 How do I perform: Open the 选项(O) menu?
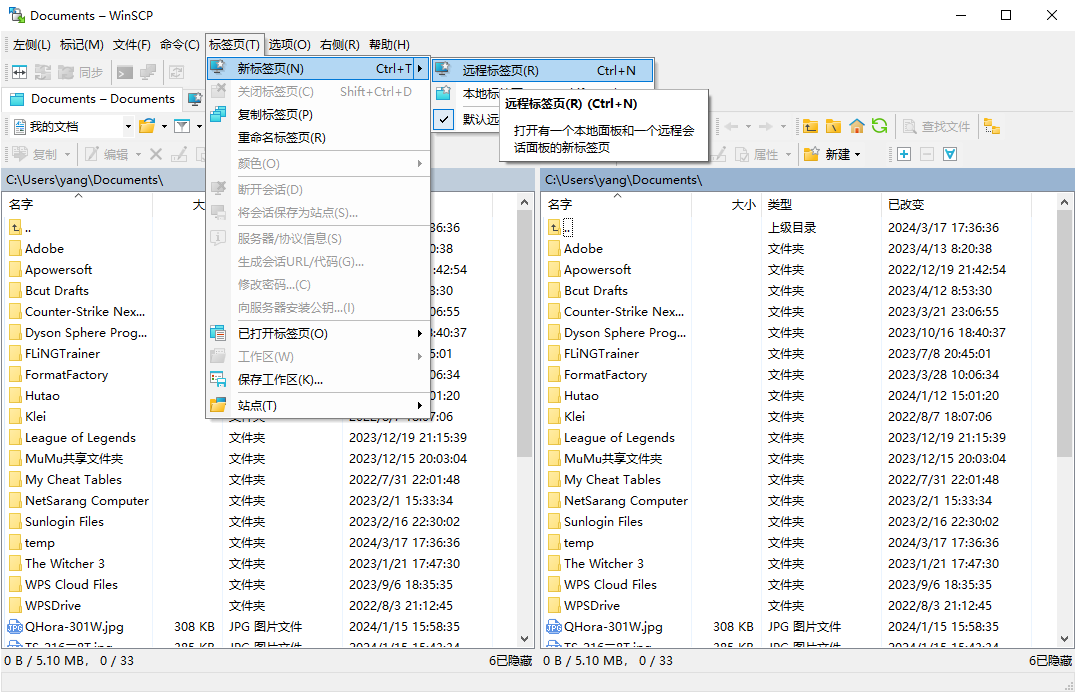click(x=290, y=45)
